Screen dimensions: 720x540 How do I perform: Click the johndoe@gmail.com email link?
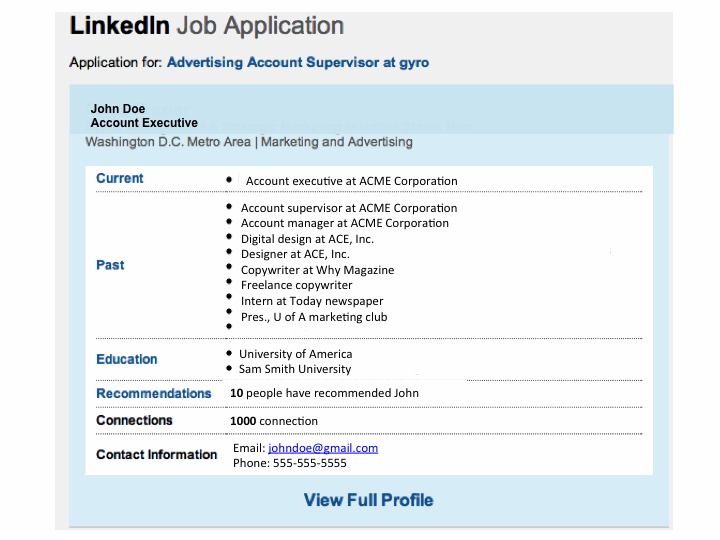pyautogui.click(x=322, y=448)
